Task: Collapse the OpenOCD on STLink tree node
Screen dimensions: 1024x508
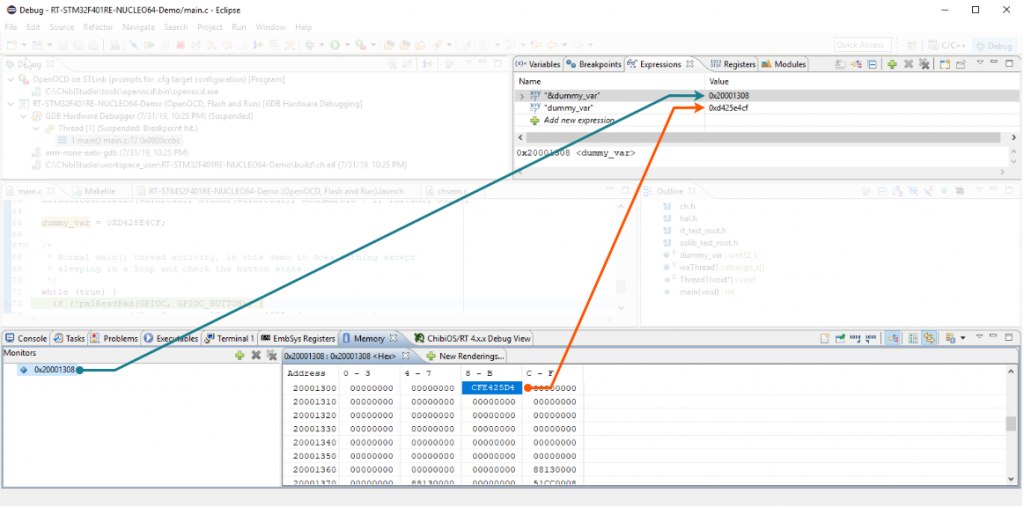Action: point(11,79)
